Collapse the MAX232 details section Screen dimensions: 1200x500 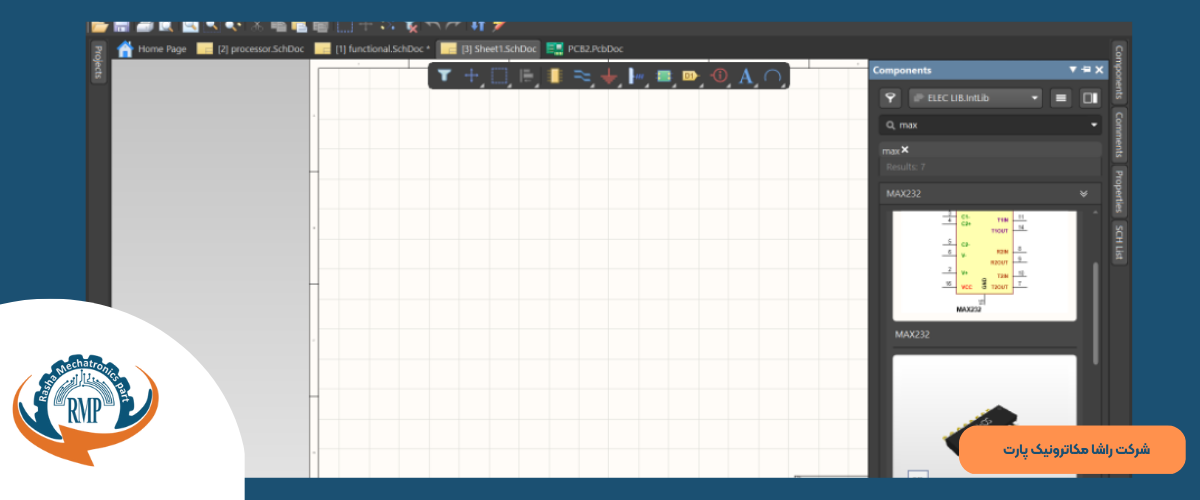coord(1083,193)
